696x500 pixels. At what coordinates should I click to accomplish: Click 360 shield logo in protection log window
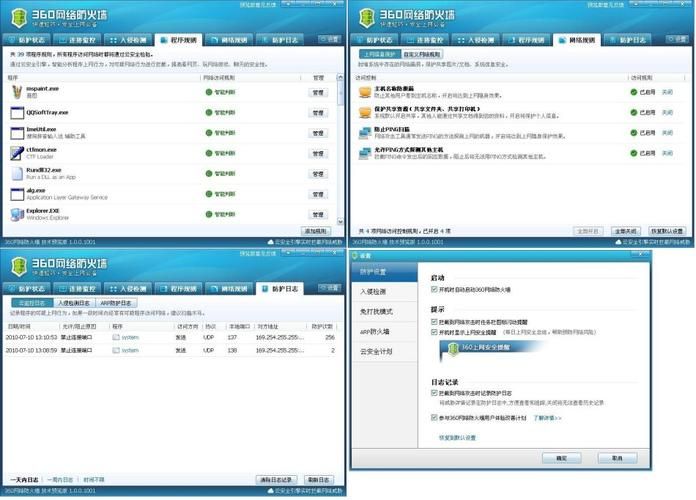tap(19, 267)
